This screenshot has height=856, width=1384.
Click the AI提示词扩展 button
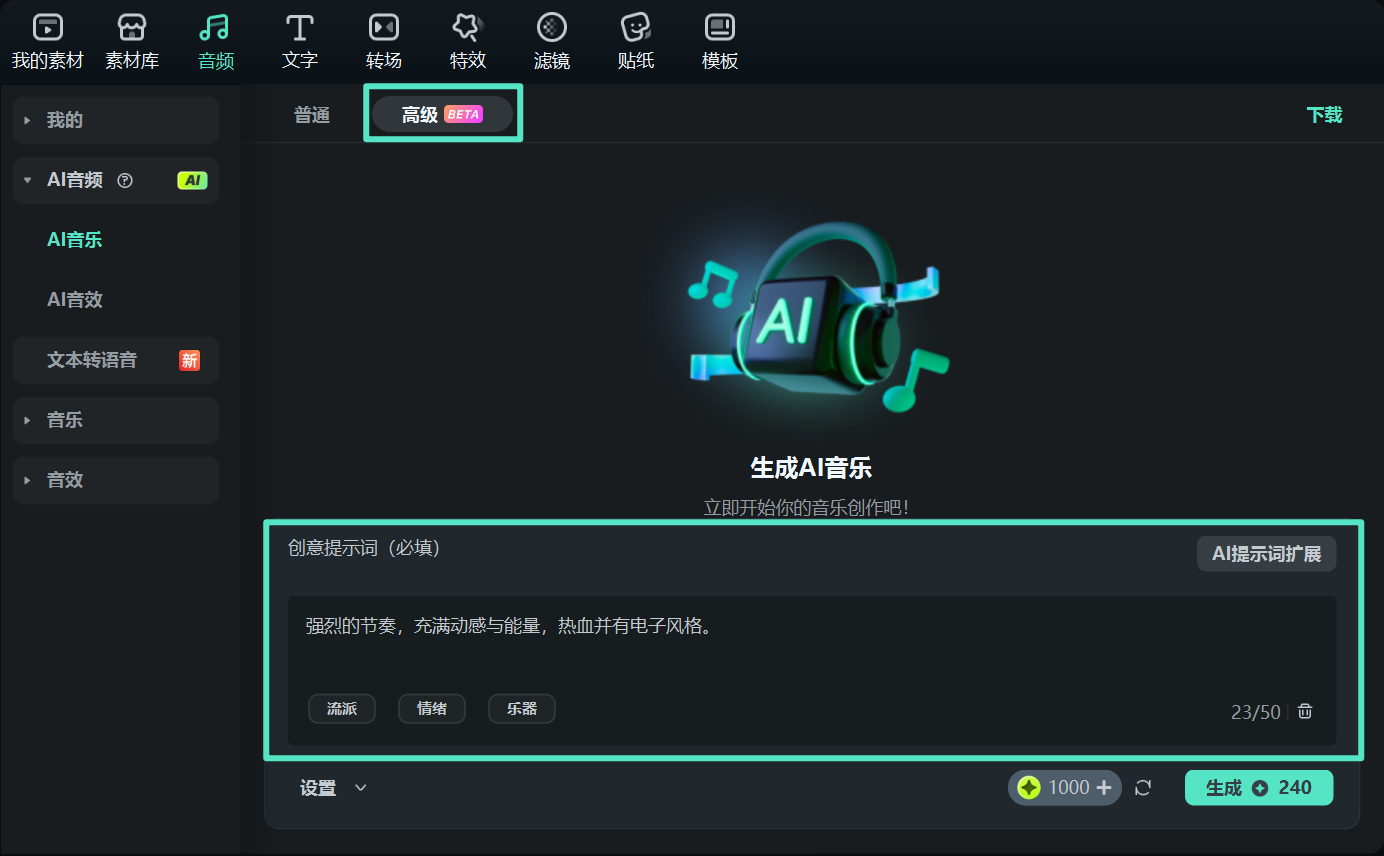[1266, 553]
